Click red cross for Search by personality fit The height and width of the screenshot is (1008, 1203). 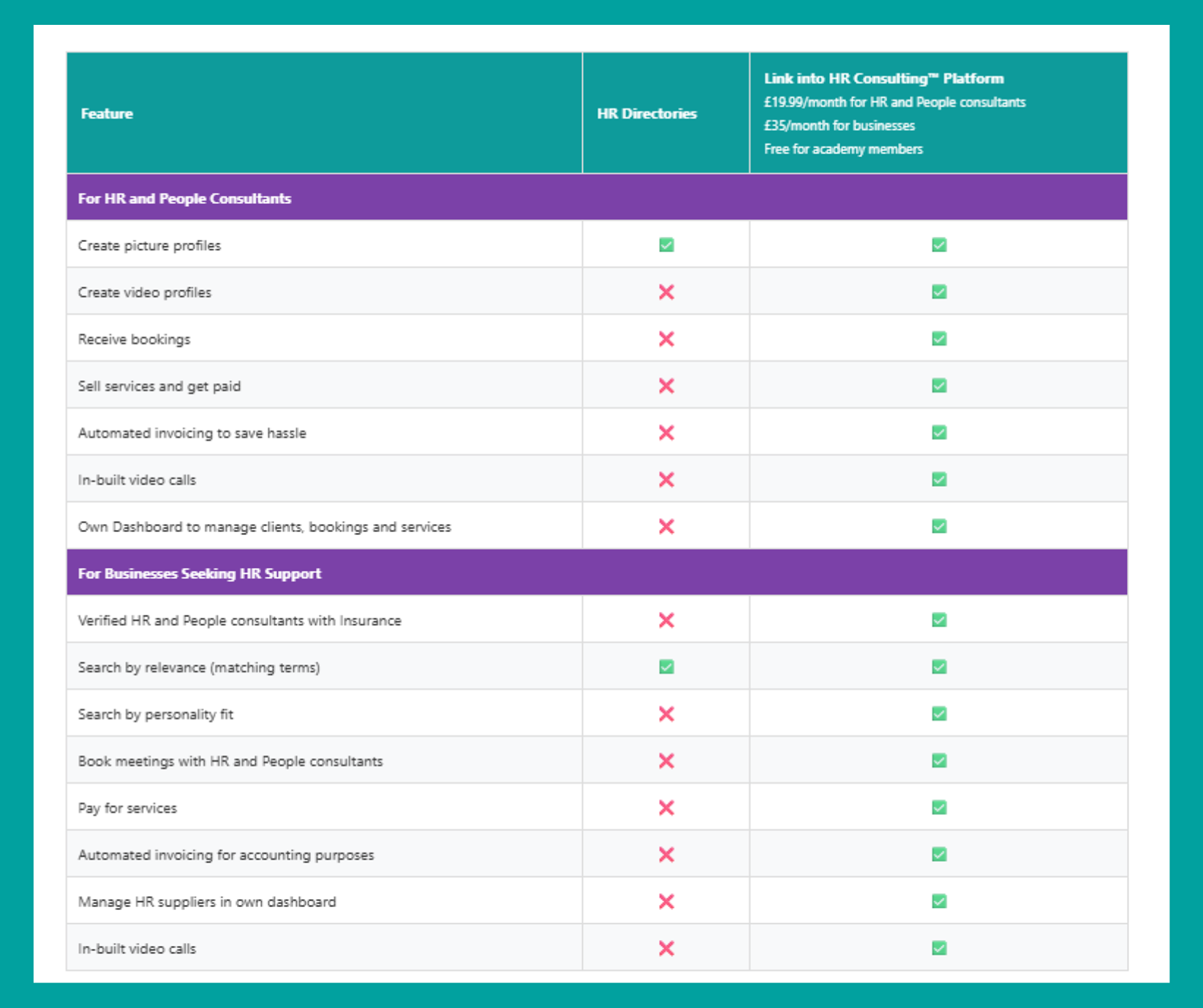[666, 714]
